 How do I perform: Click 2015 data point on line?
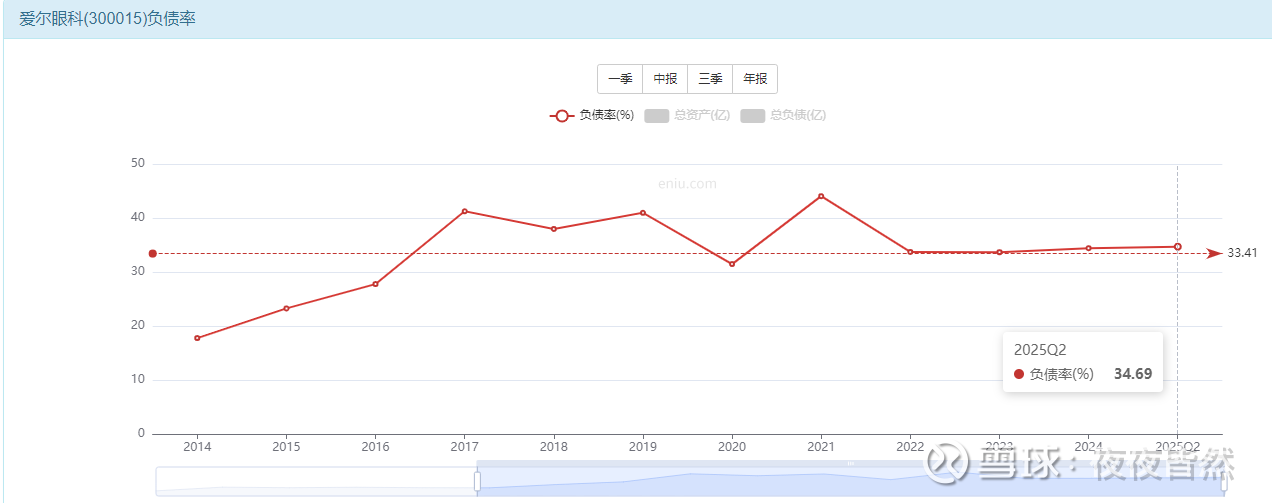[x=286, y=308]
